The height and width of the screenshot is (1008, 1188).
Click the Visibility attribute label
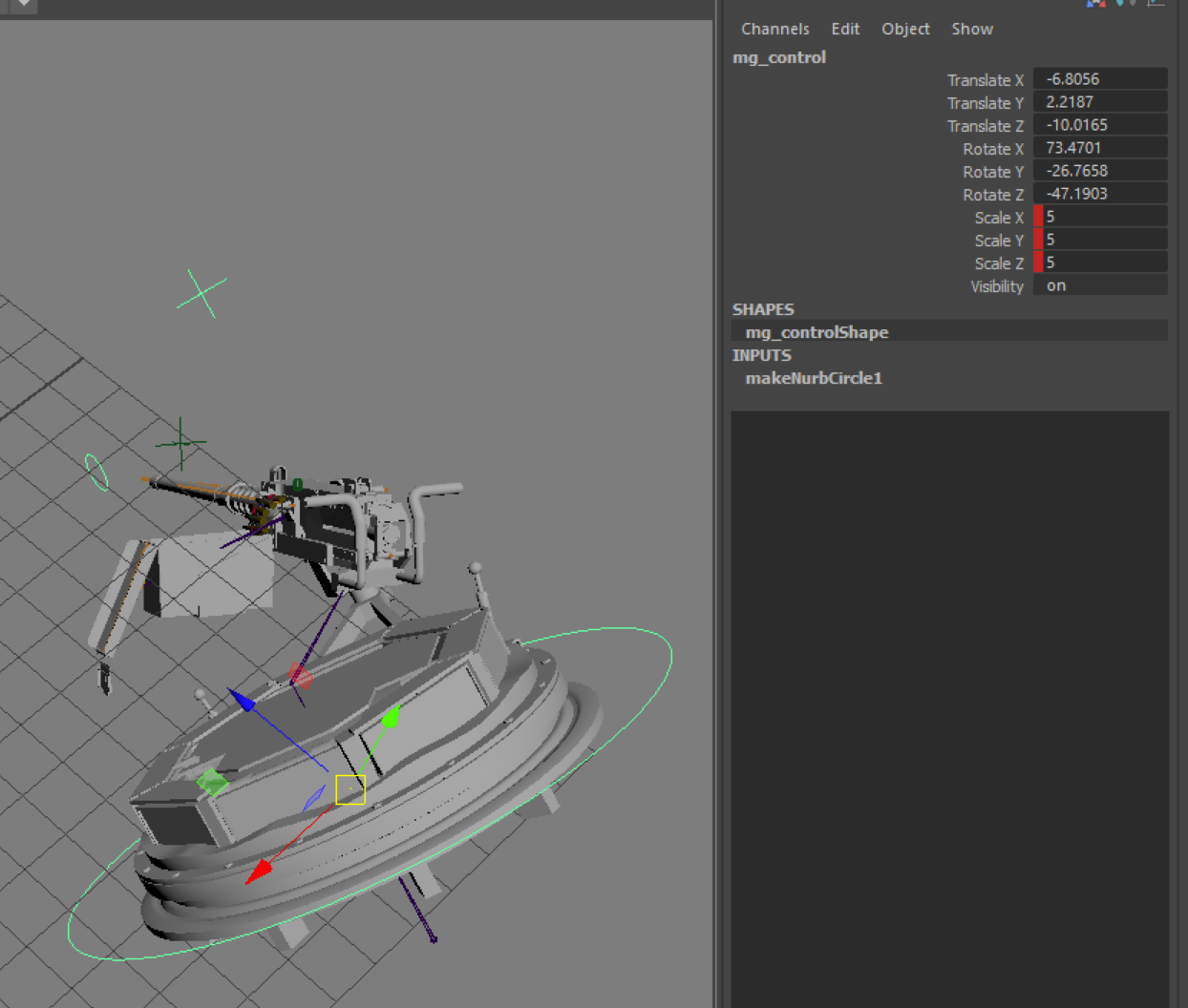[x=996, y=286]
